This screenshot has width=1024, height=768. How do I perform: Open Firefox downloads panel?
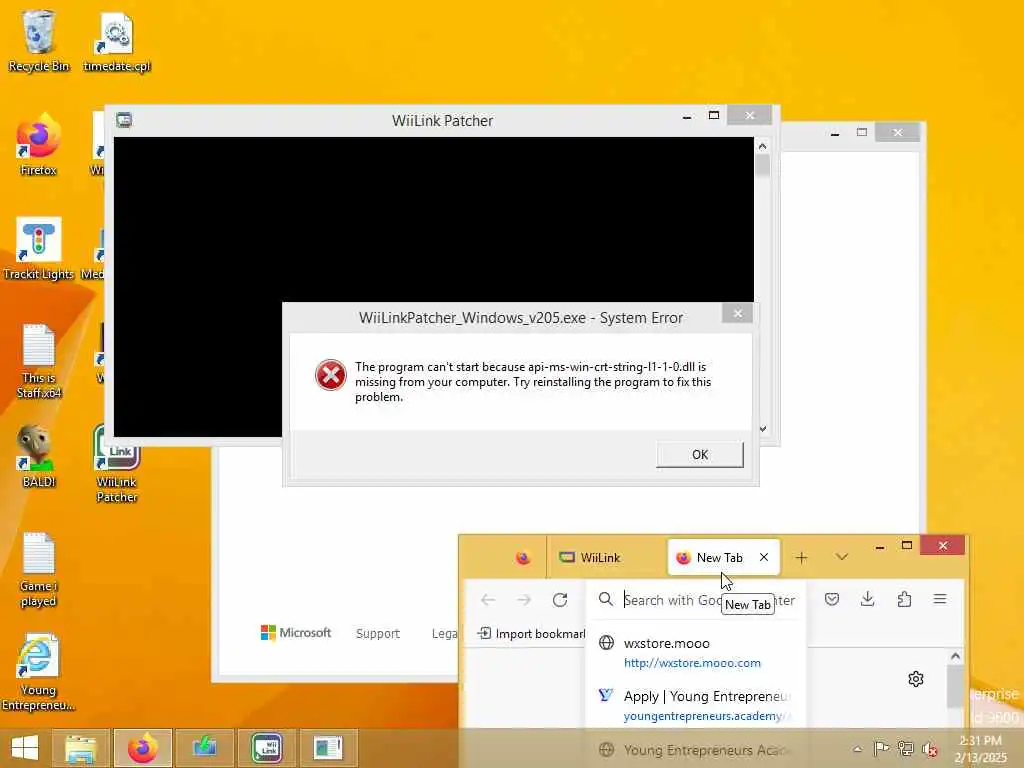click(x=867, y=599)
